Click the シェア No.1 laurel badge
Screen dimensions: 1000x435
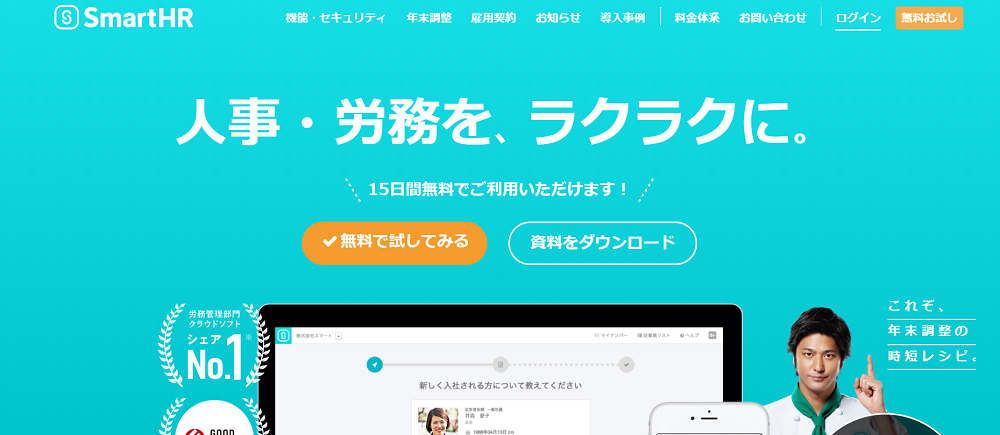point(214,345)
